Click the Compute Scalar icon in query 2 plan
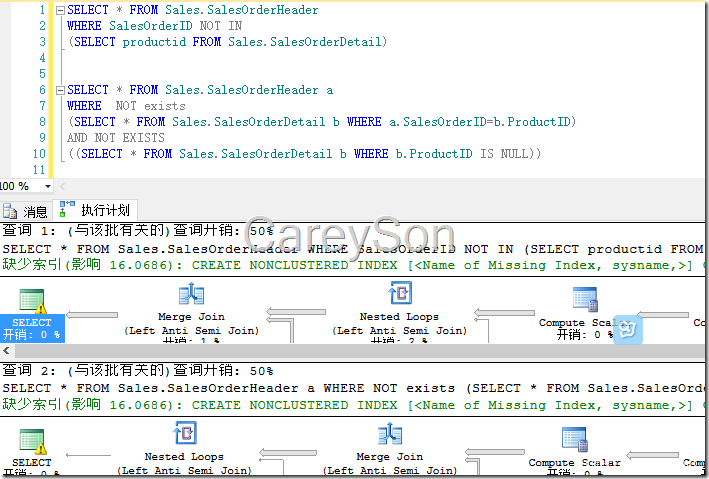Image resolution: width=709 pixels, height=479 pixels. [574, 439]
